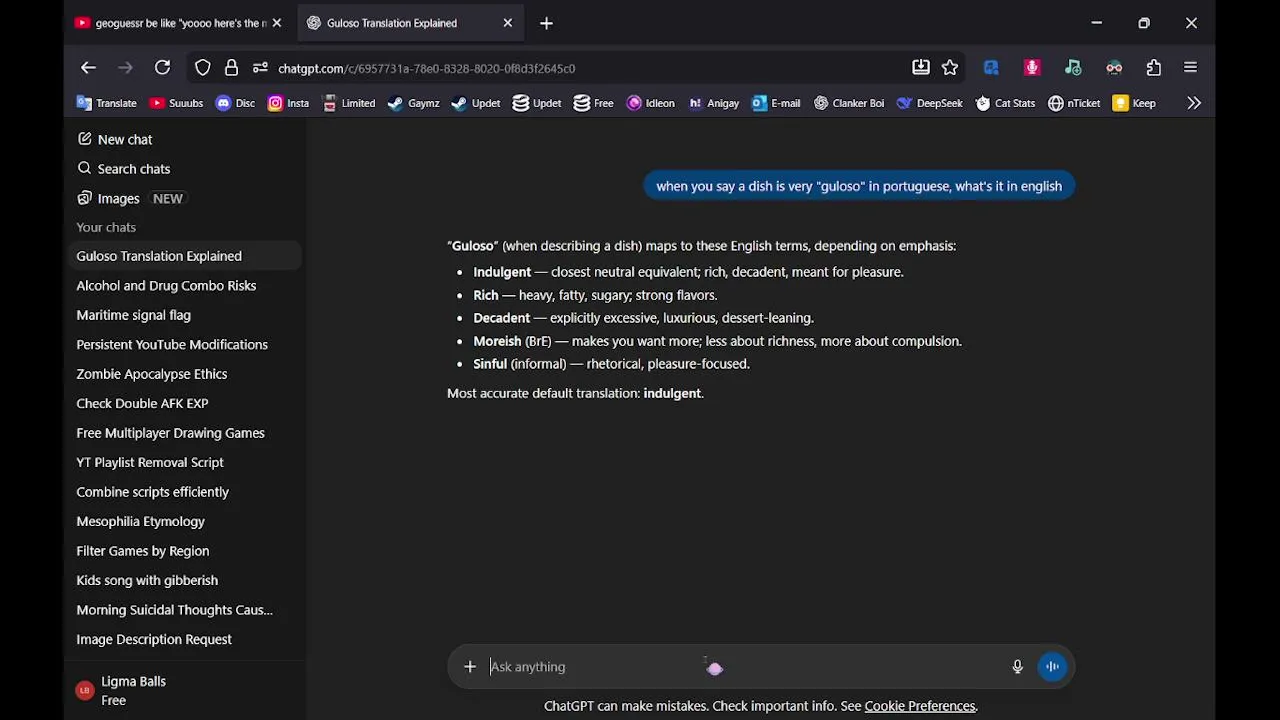Click the plus attach button in composer
1280x720 pixels.
(x=470, y=667)
